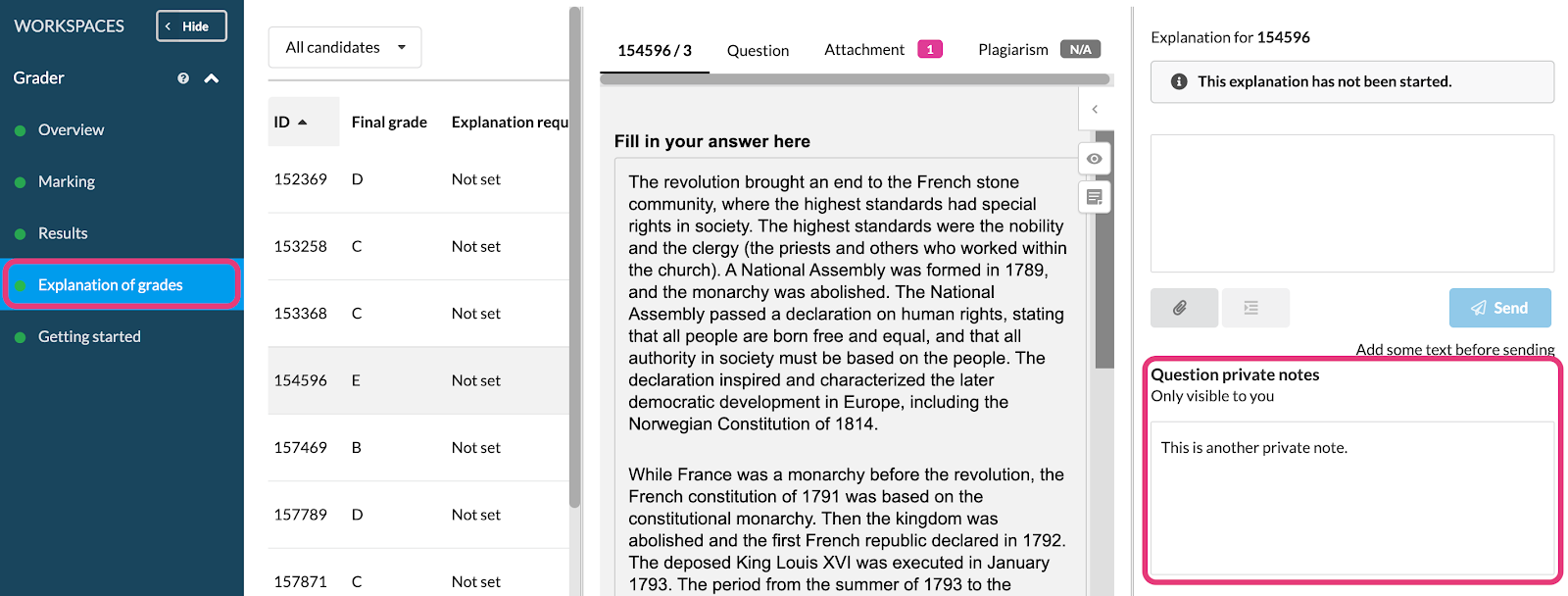Toggle the eye visibility icon beside answer

tap(1095, 159)
